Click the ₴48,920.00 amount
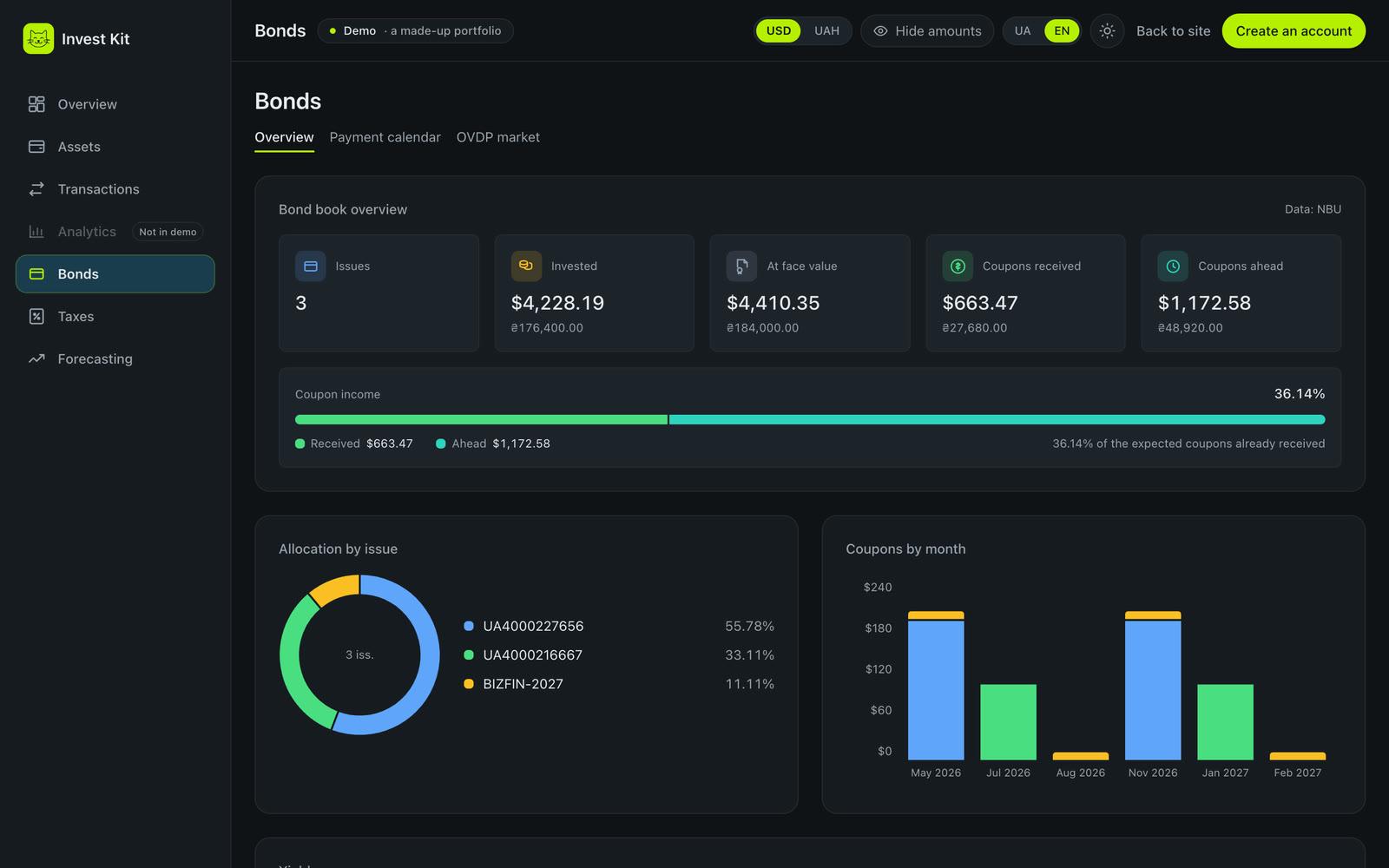Viewport: 1389px width, 868px height. click(1190, 328)
